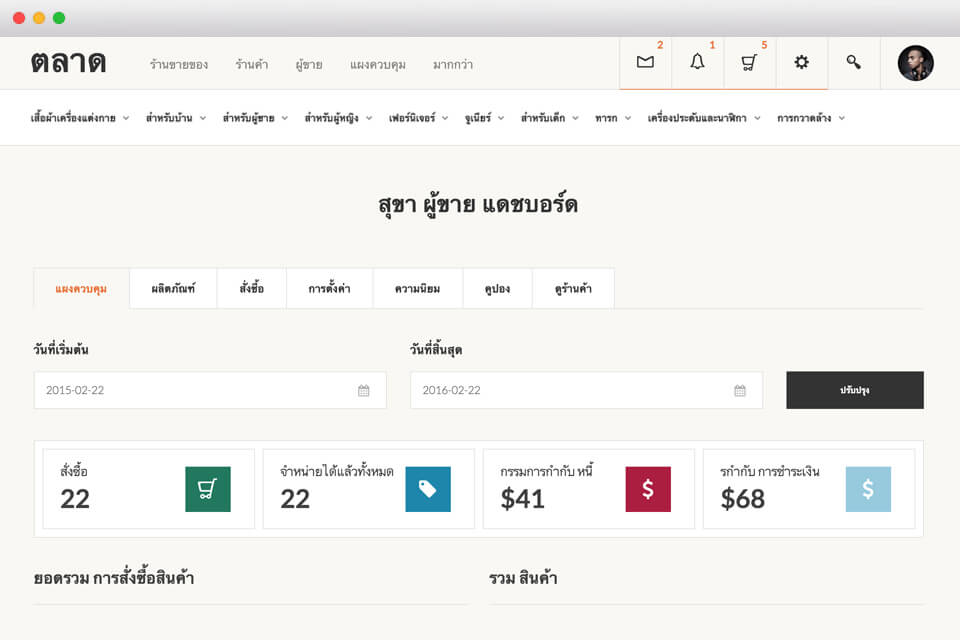Click the blue tag sales icon
This screenshot has height=640, width=960.
427,489
